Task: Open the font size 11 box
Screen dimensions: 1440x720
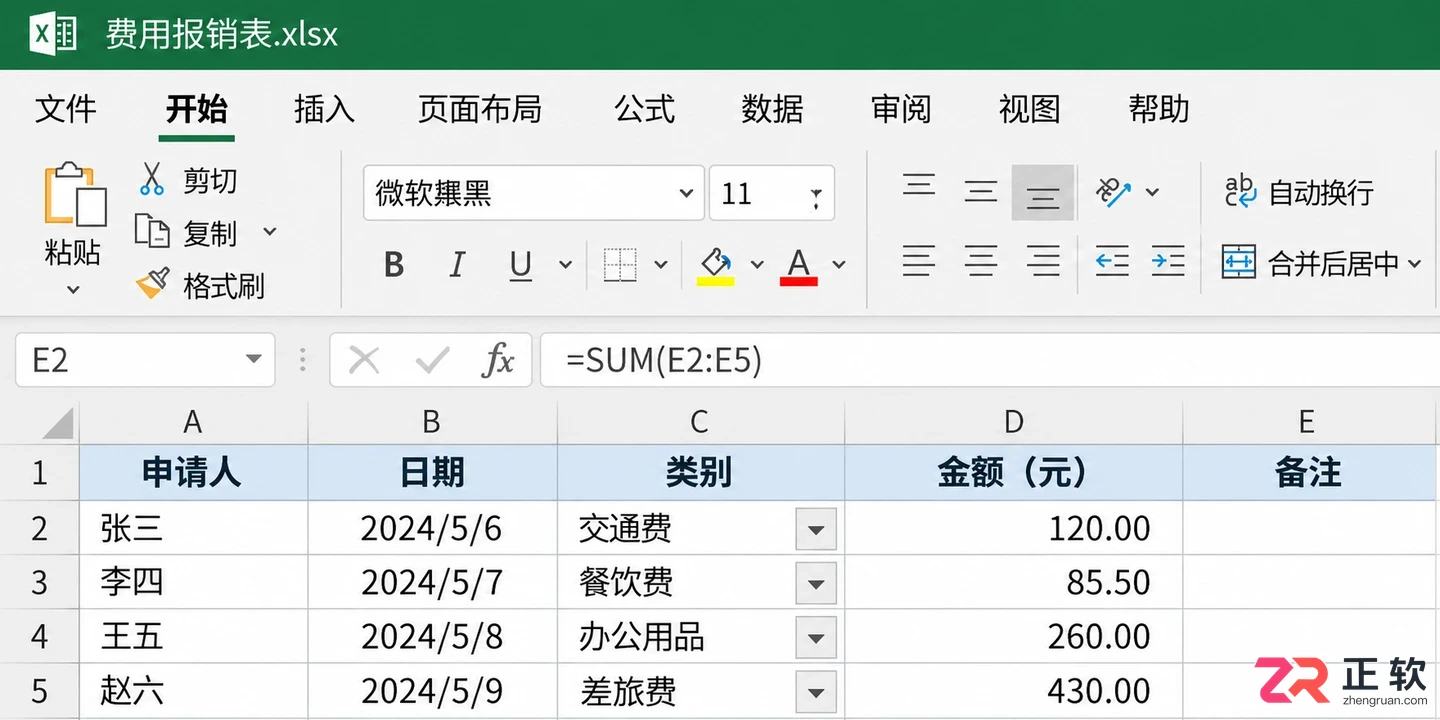Action: (771, 193)
